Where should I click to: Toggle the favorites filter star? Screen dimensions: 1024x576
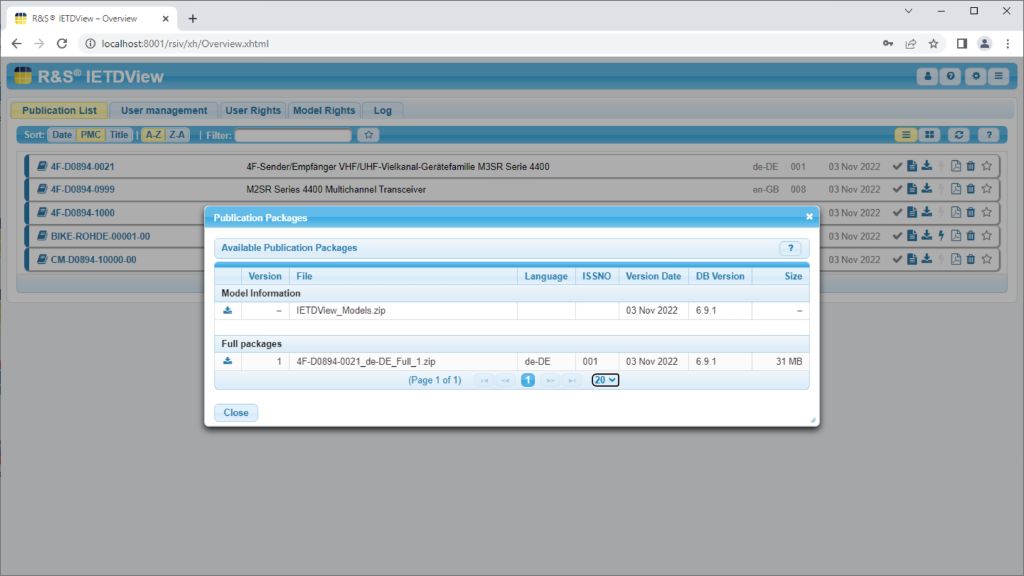368,135
